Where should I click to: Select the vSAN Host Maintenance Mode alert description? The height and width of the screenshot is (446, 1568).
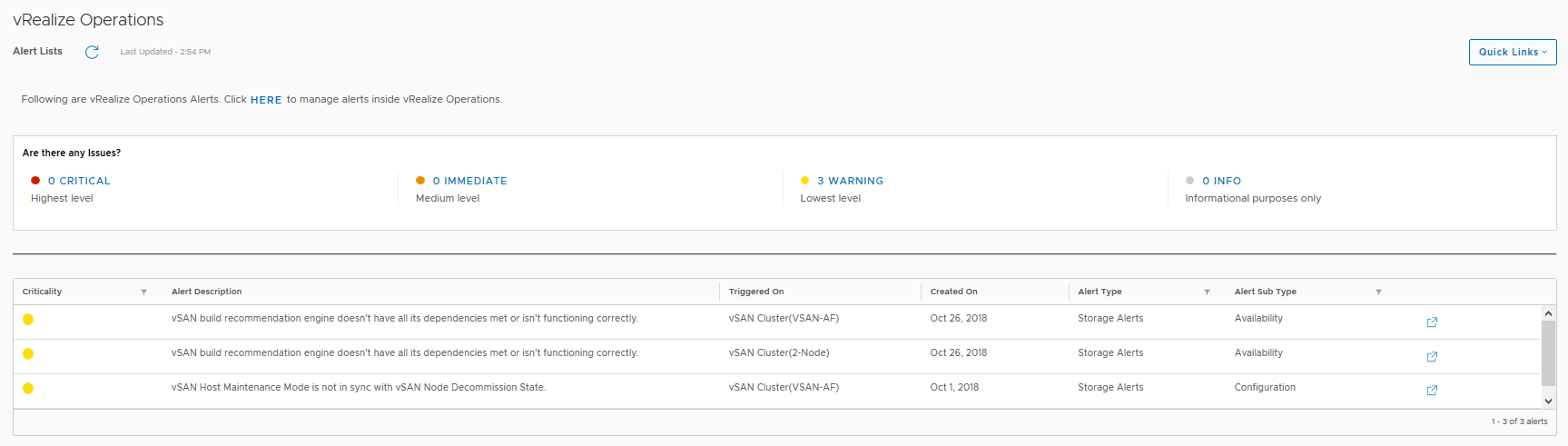(359, 387)
